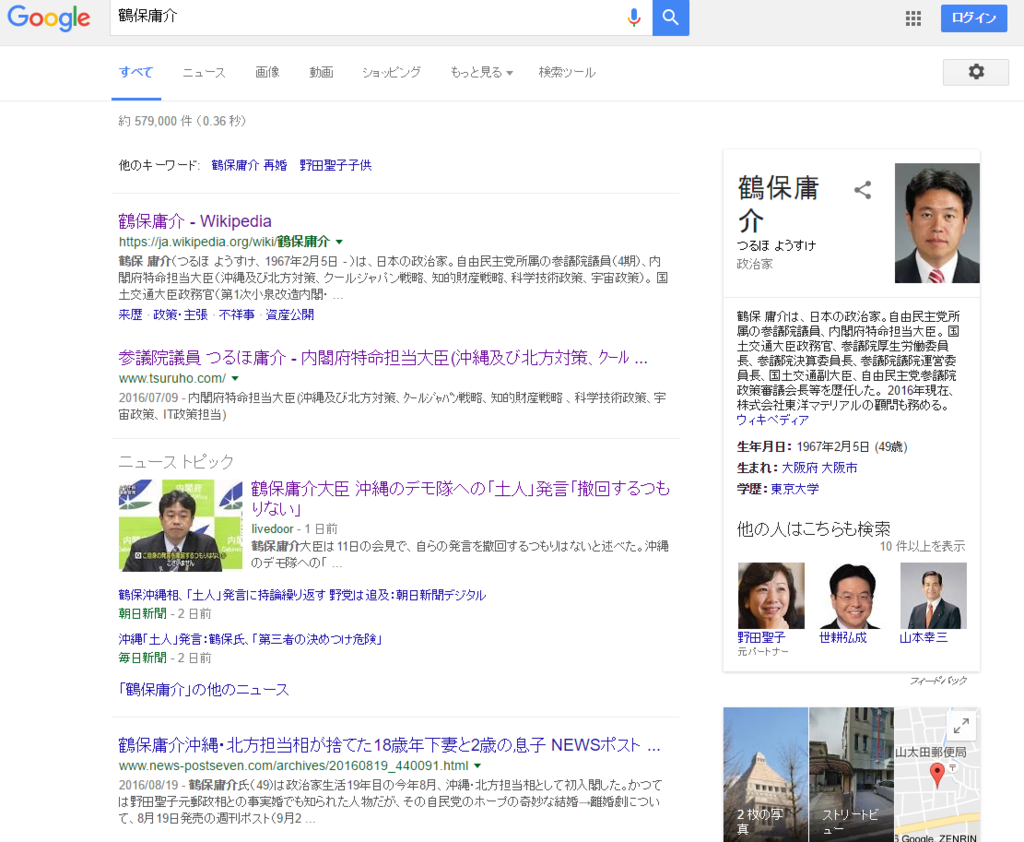Screen dimensions: 1024x842
Task: Open the 朝日新聞デジタル news article link
Action: click(x=302, y=595)
